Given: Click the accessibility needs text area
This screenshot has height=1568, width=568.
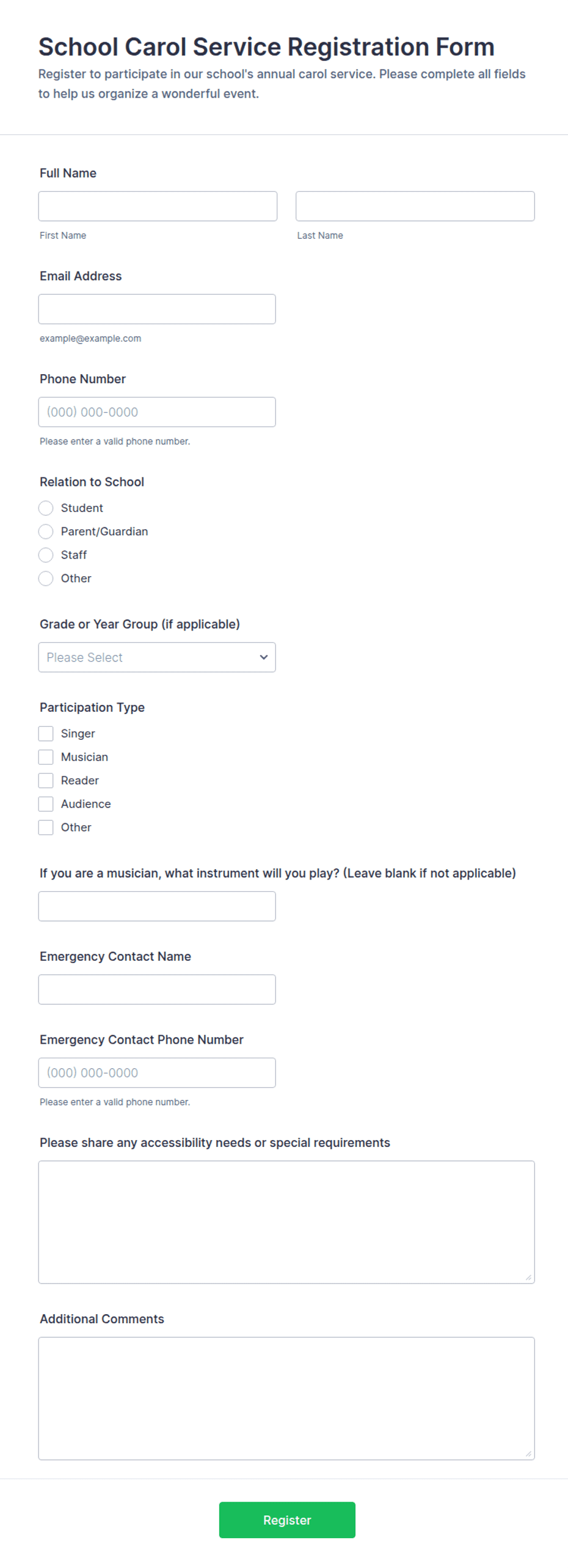Looking at the screenshot, I should click(286, 1222).
